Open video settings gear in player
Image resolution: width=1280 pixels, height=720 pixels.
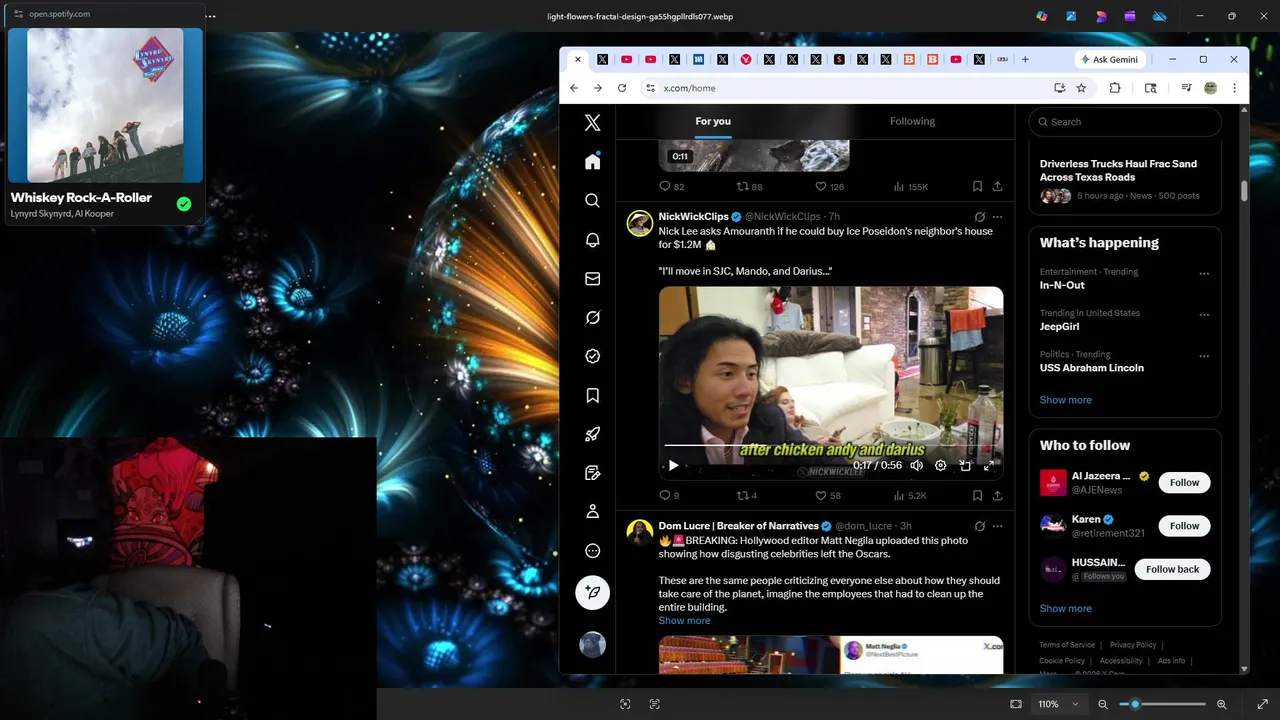[940, 465]
